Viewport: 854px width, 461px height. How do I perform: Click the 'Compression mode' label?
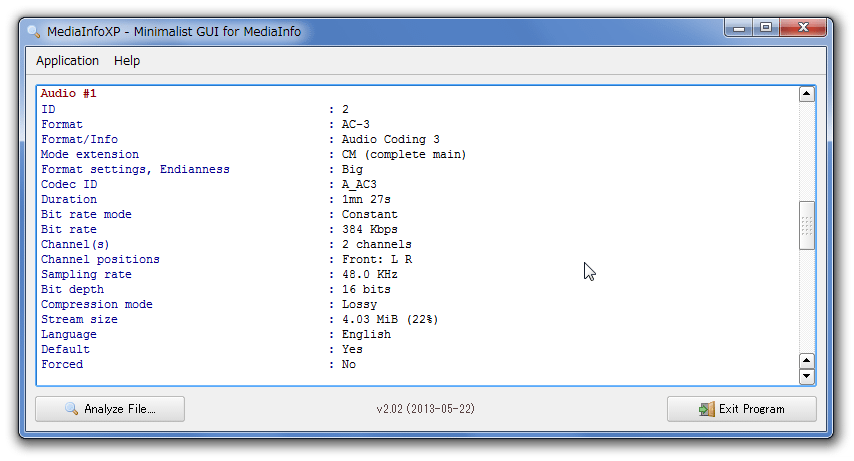point(97,304)
